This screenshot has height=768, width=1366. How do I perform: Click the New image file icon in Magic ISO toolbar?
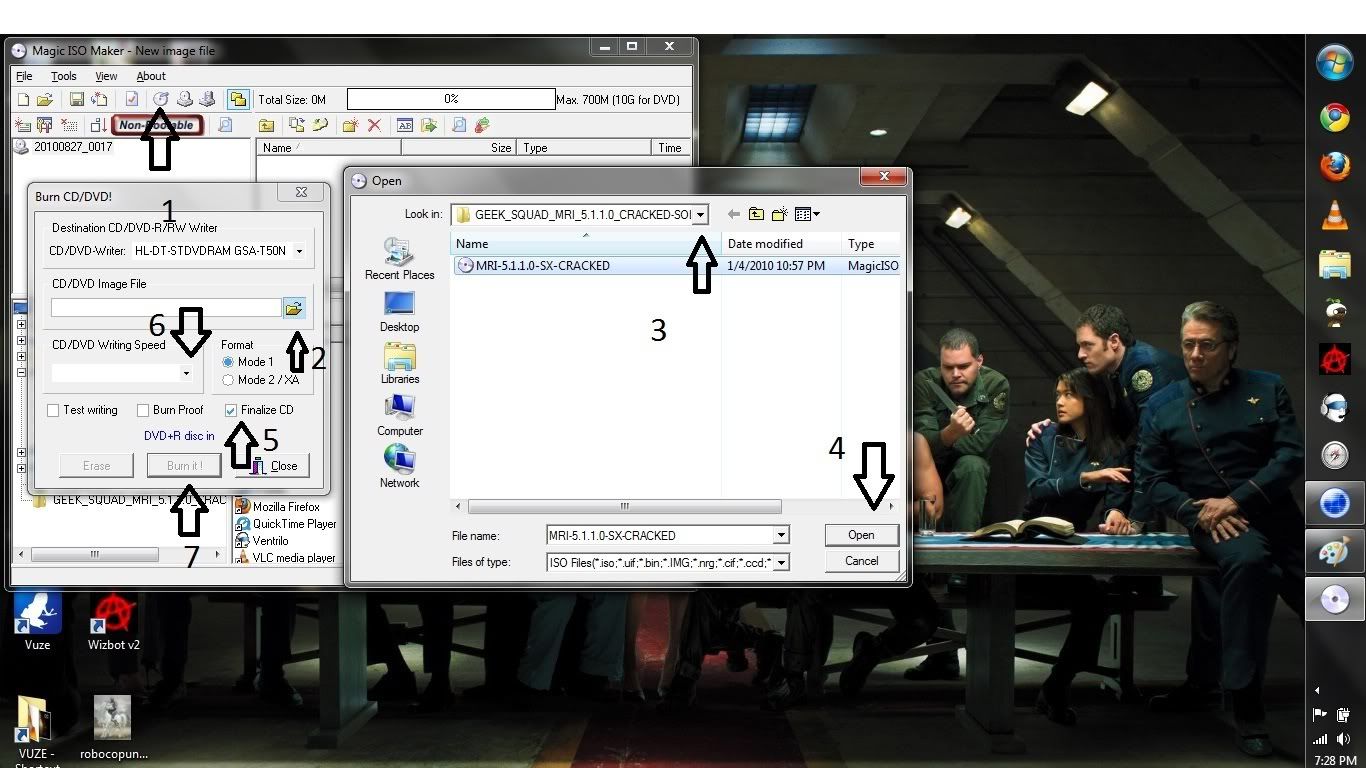tap(23, 99)
